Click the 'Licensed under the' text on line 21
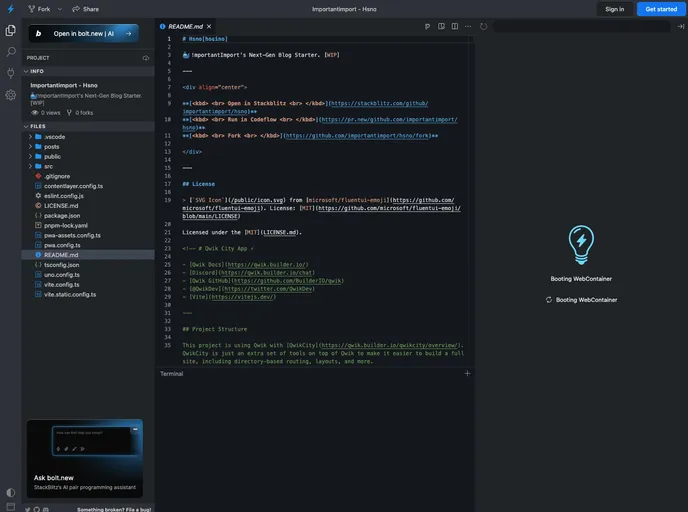This screenshot has width=688, height=512. tap(211, 233)
